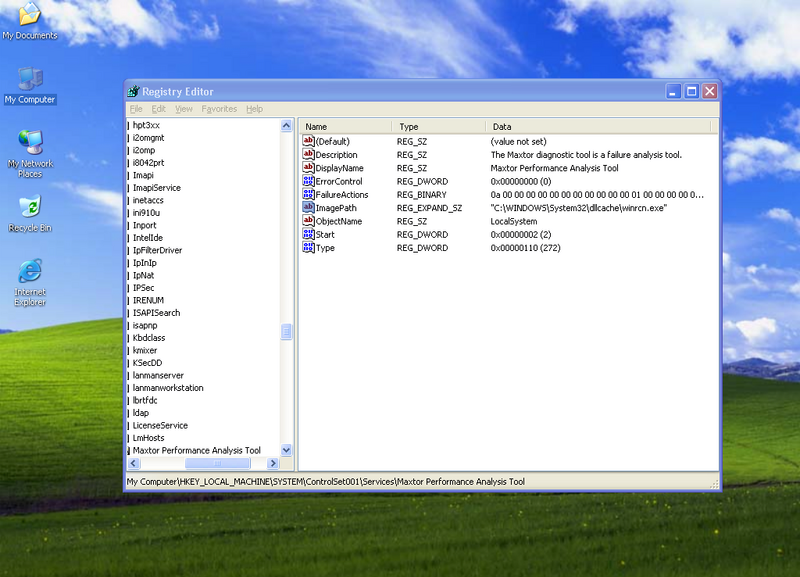Select the Description value string icon
Image resolution: width=800 pixels, height=577 pixels.
click(x=308, y=154)
